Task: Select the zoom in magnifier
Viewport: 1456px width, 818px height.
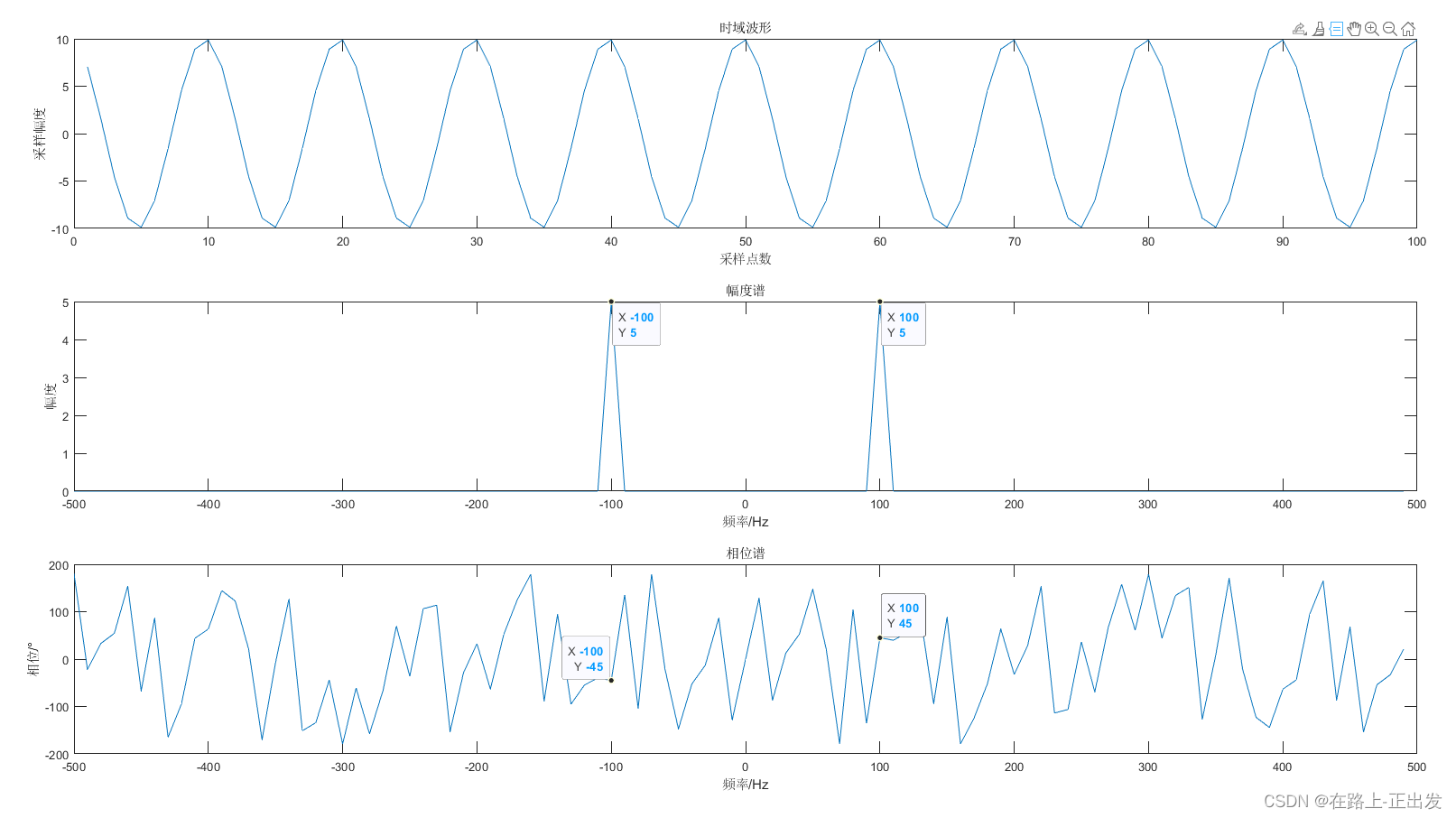Action: (1372, 29)
